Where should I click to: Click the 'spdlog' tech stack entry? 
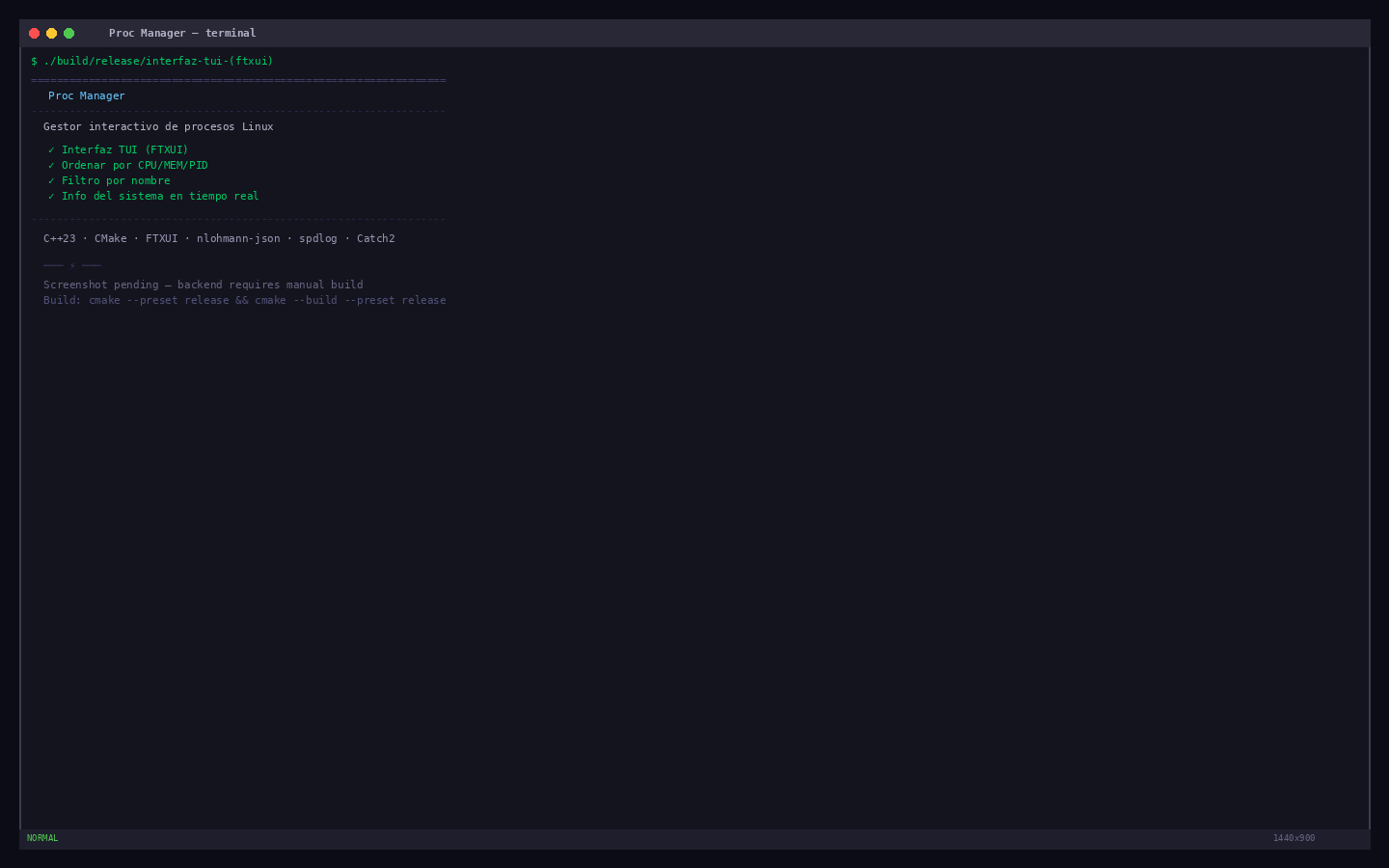point(318,238)
